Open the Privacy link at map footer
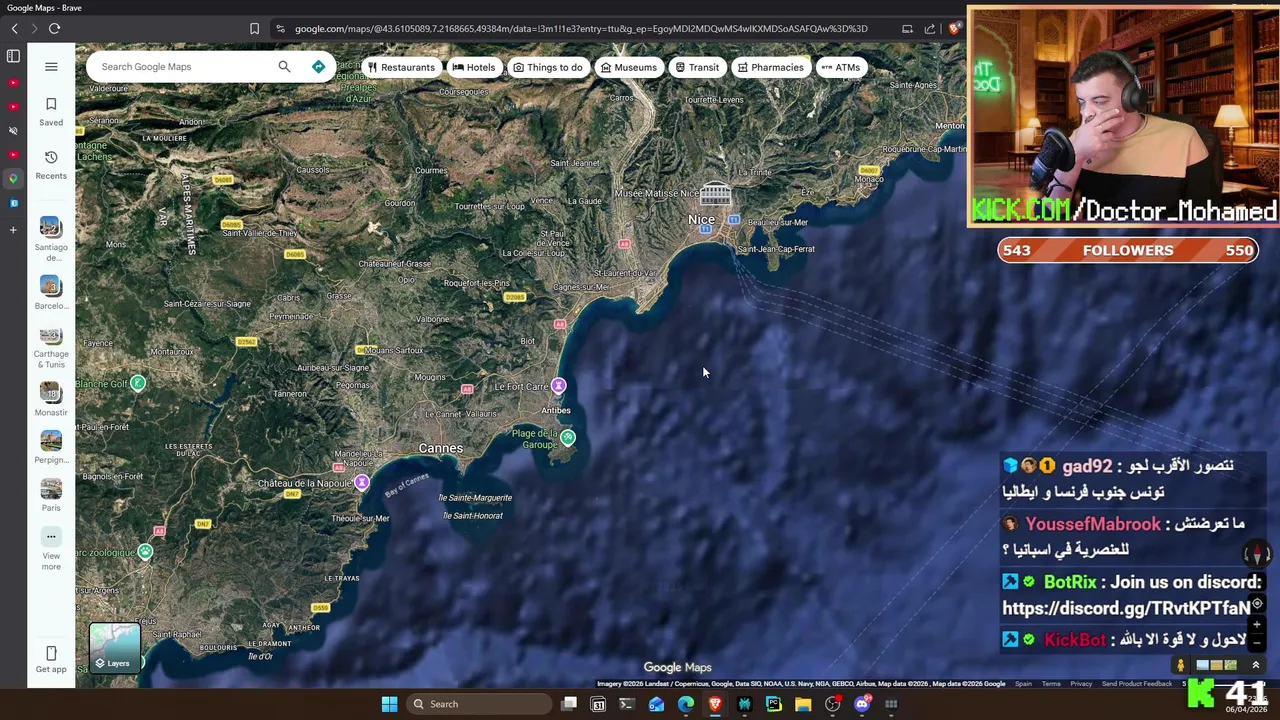The height and width of the screenshot is (720, 1280). [x=1081, y=684]
